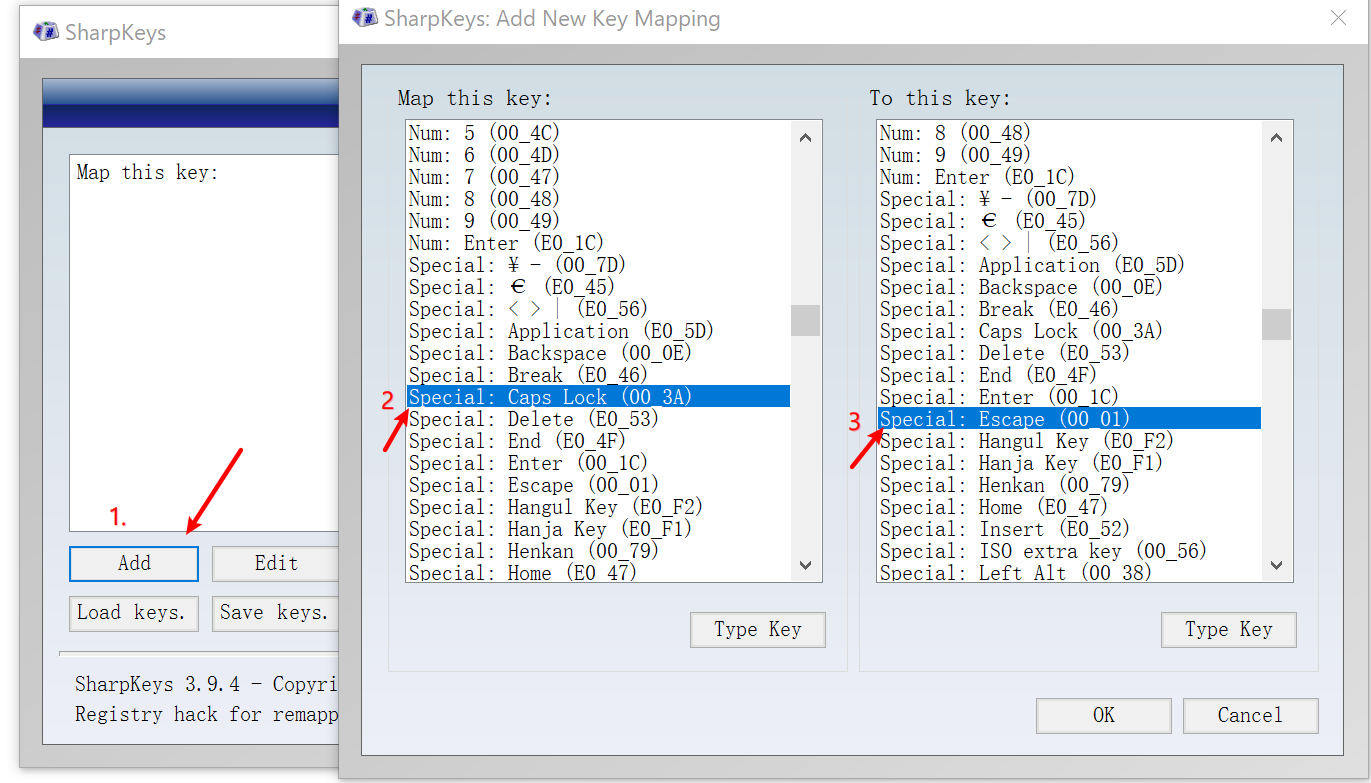The height and width of the screenshot is (783, 1371).
Task: Select Special: End in To list
Action: click(1069, 375)
